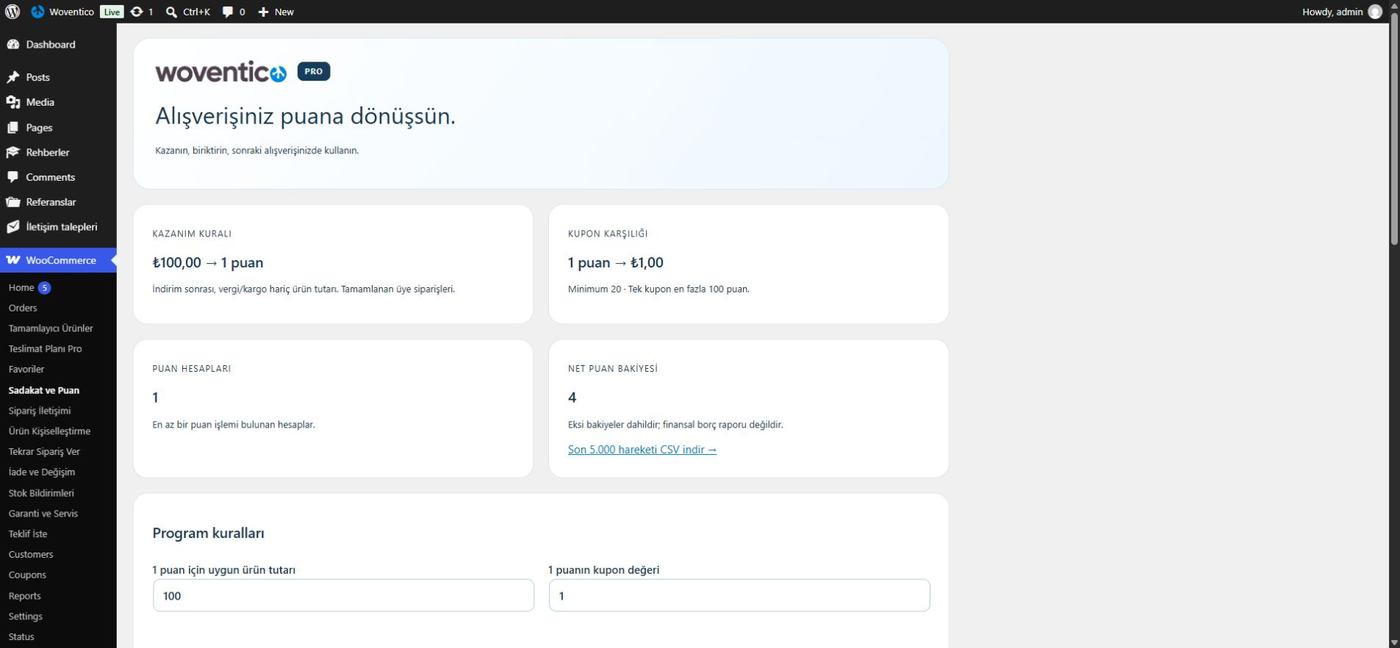Open Ctrl+K search command palette
The image size is (1400, 648).
point(188,12)
